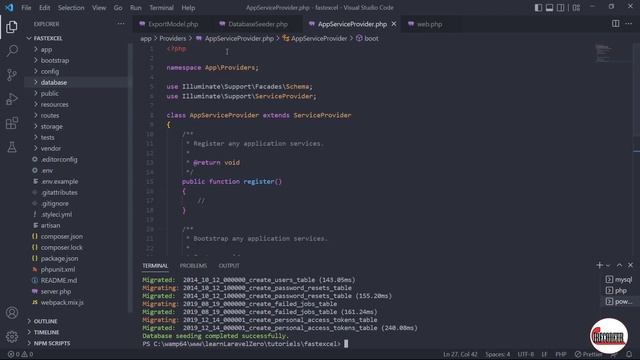
Task: Click the Prettier status bar item
Action: click(588, 354)
